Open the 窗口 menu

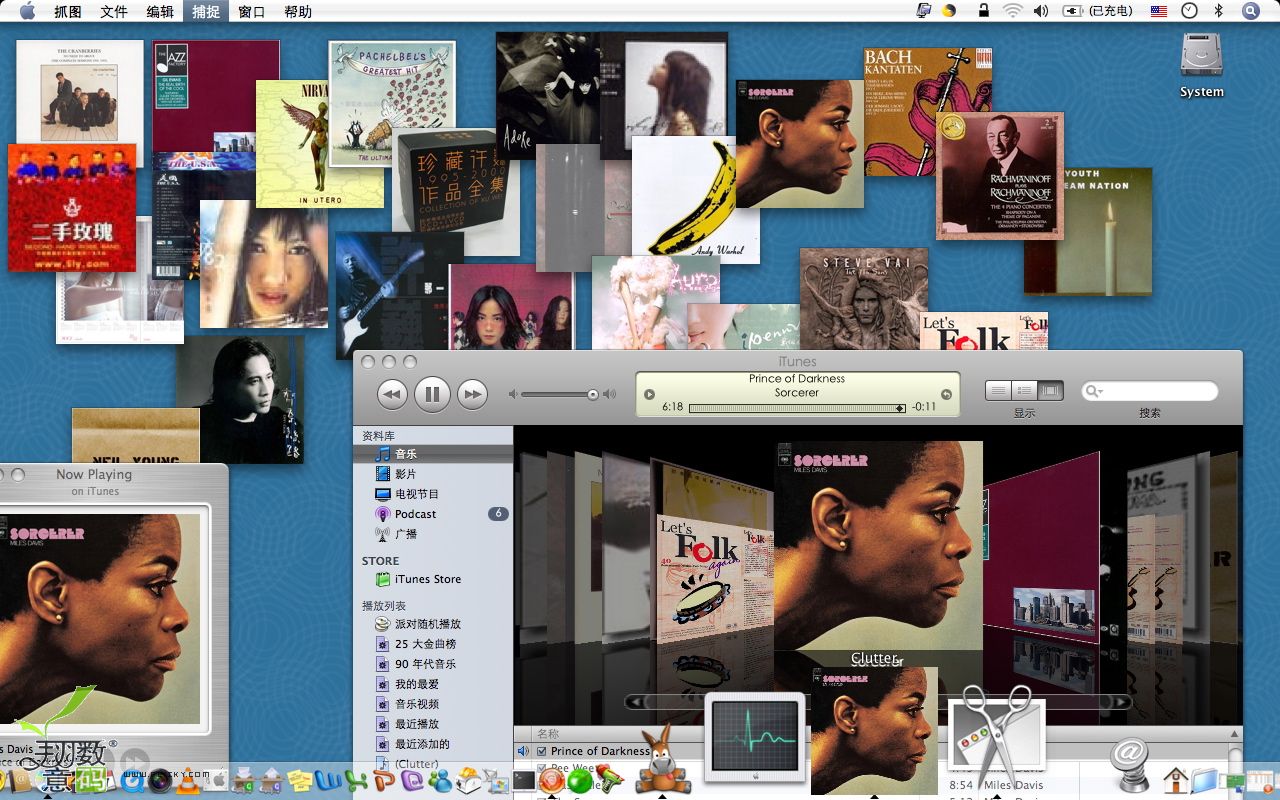252,11
